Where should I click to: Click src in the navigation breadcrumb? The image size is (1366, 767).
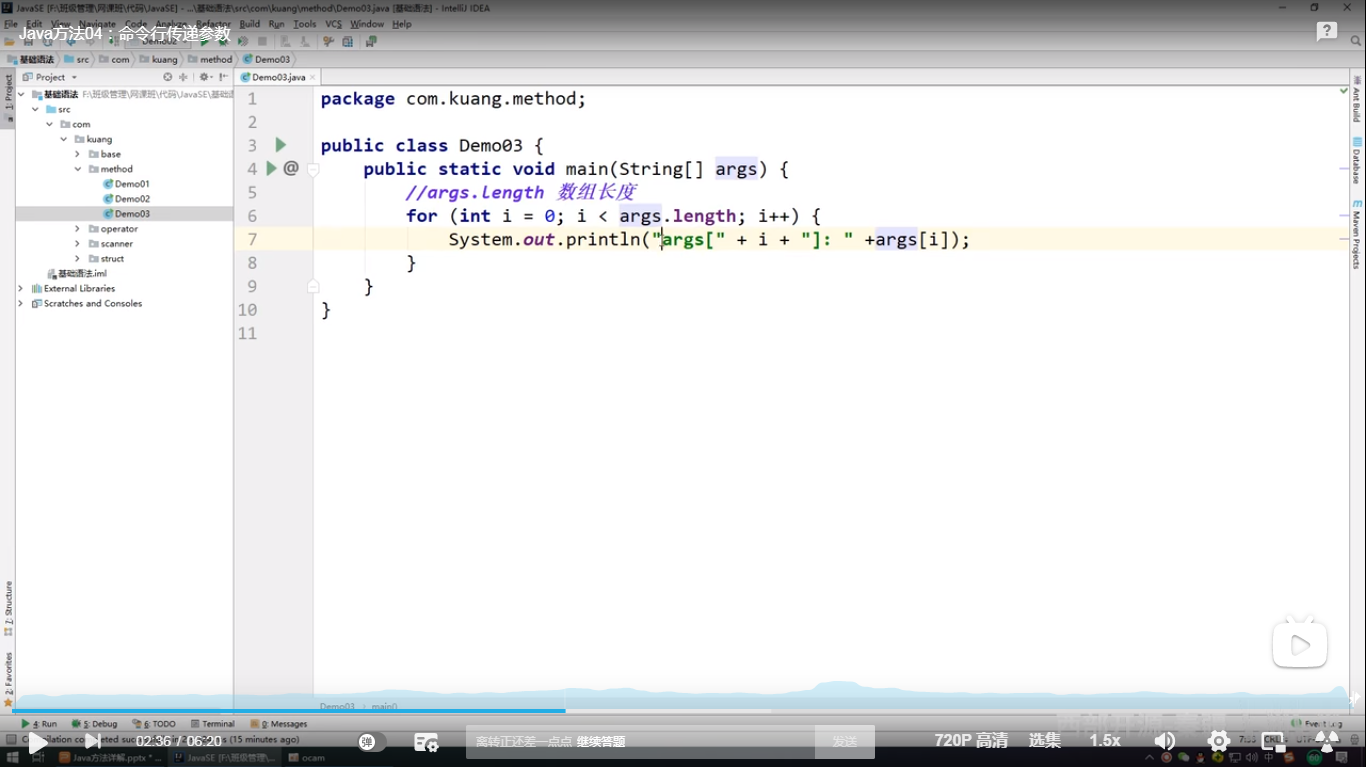[x=77, y=59]
